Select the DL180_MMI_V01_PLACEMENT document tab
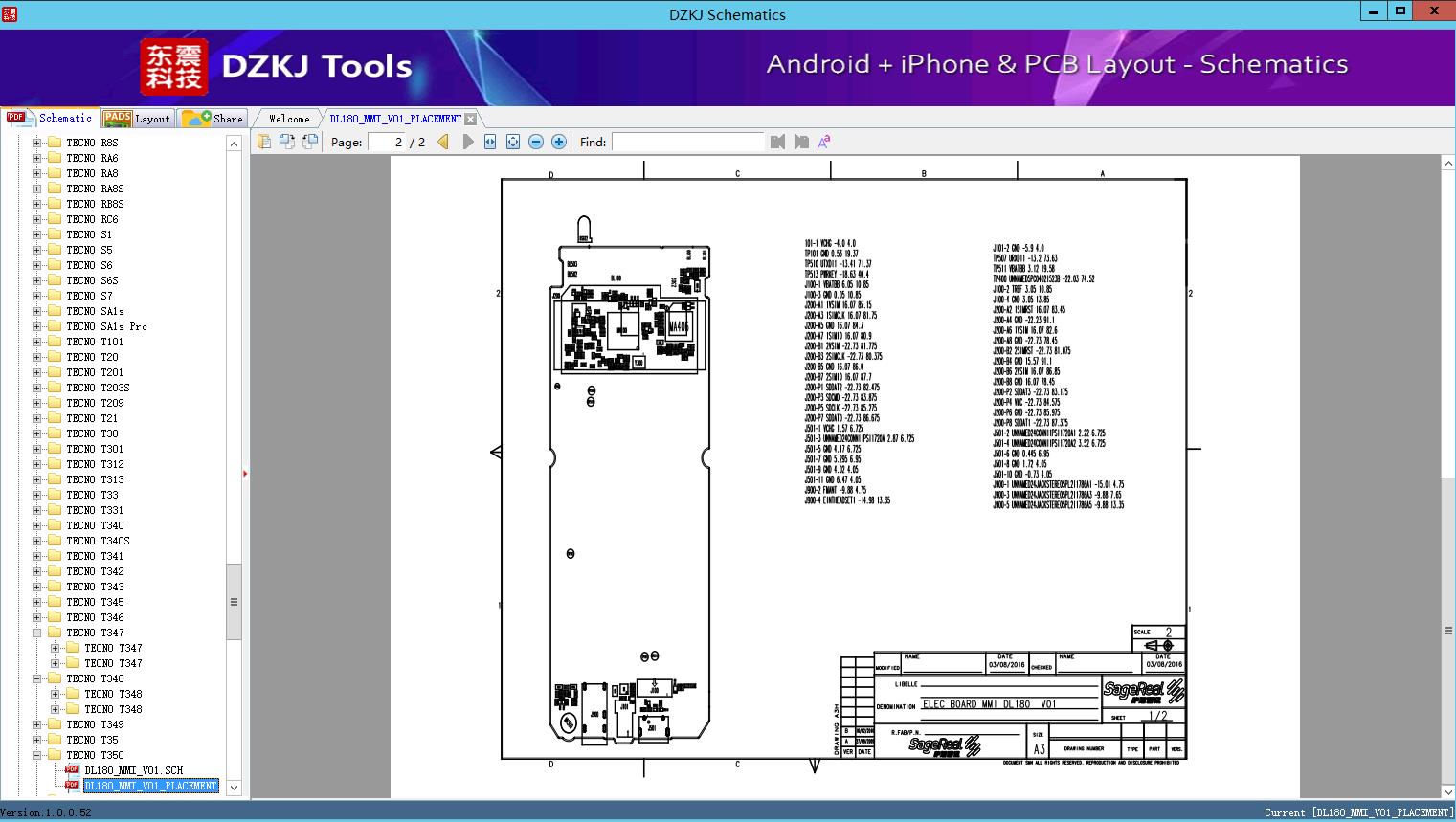The image size is (1456, 822). point(395,119)
